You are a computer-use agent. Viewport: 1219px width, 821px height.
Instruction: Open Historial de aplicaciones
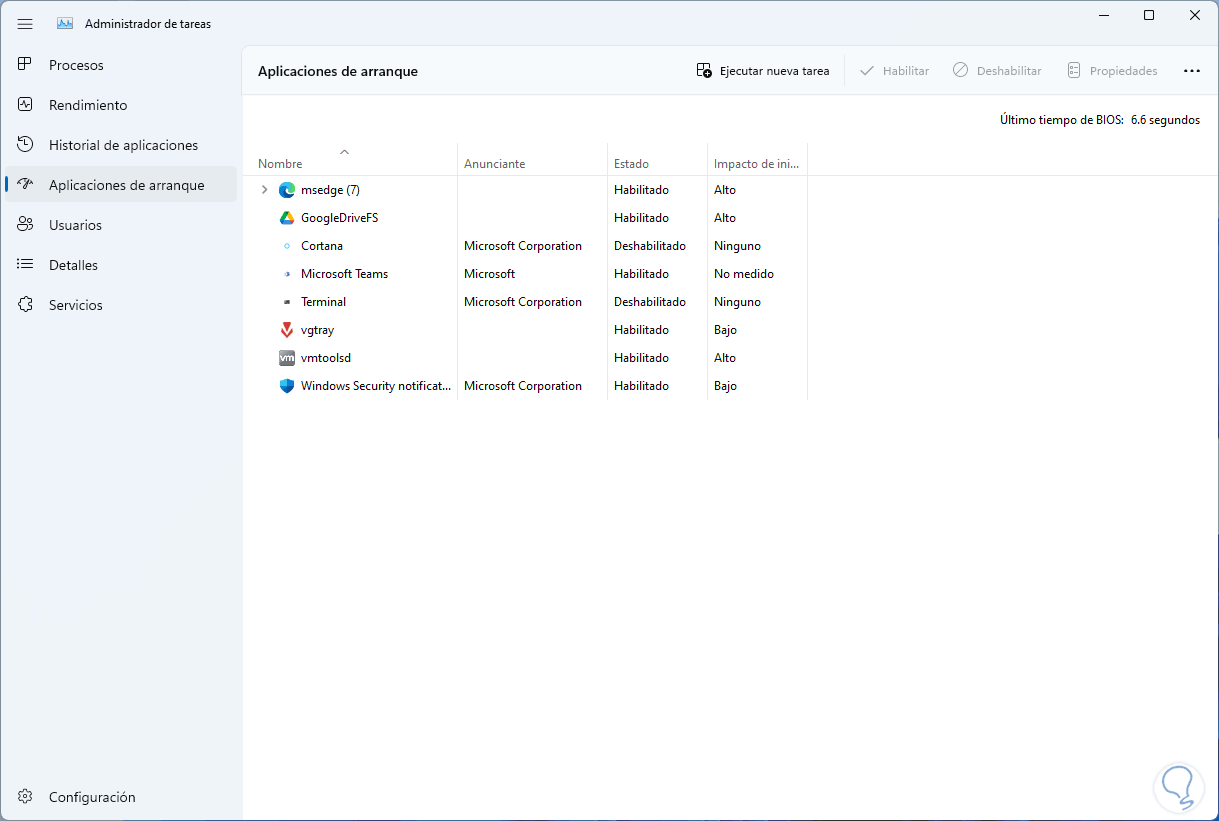click(123, 145)
